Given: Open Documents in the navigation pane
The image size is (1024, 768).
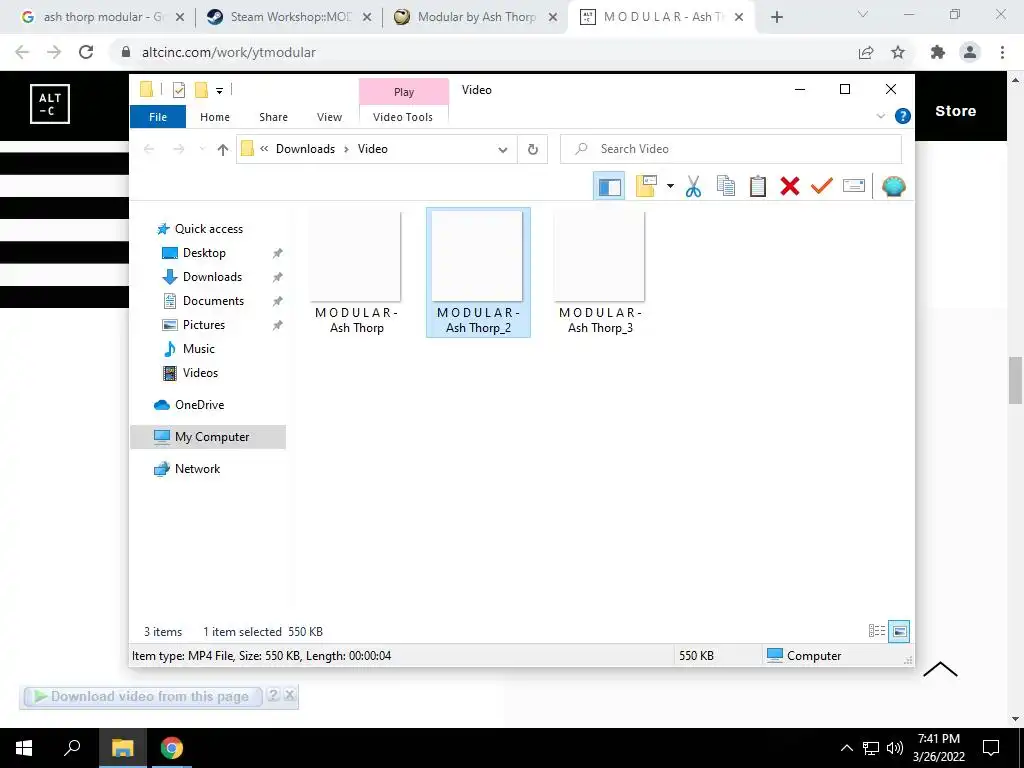Looking at the screenshot, I should [213, 301].
